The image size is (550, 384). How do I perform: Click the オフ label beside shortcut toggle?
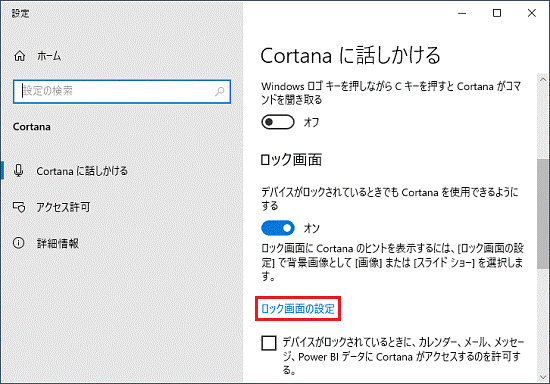[x=311, y=122]
